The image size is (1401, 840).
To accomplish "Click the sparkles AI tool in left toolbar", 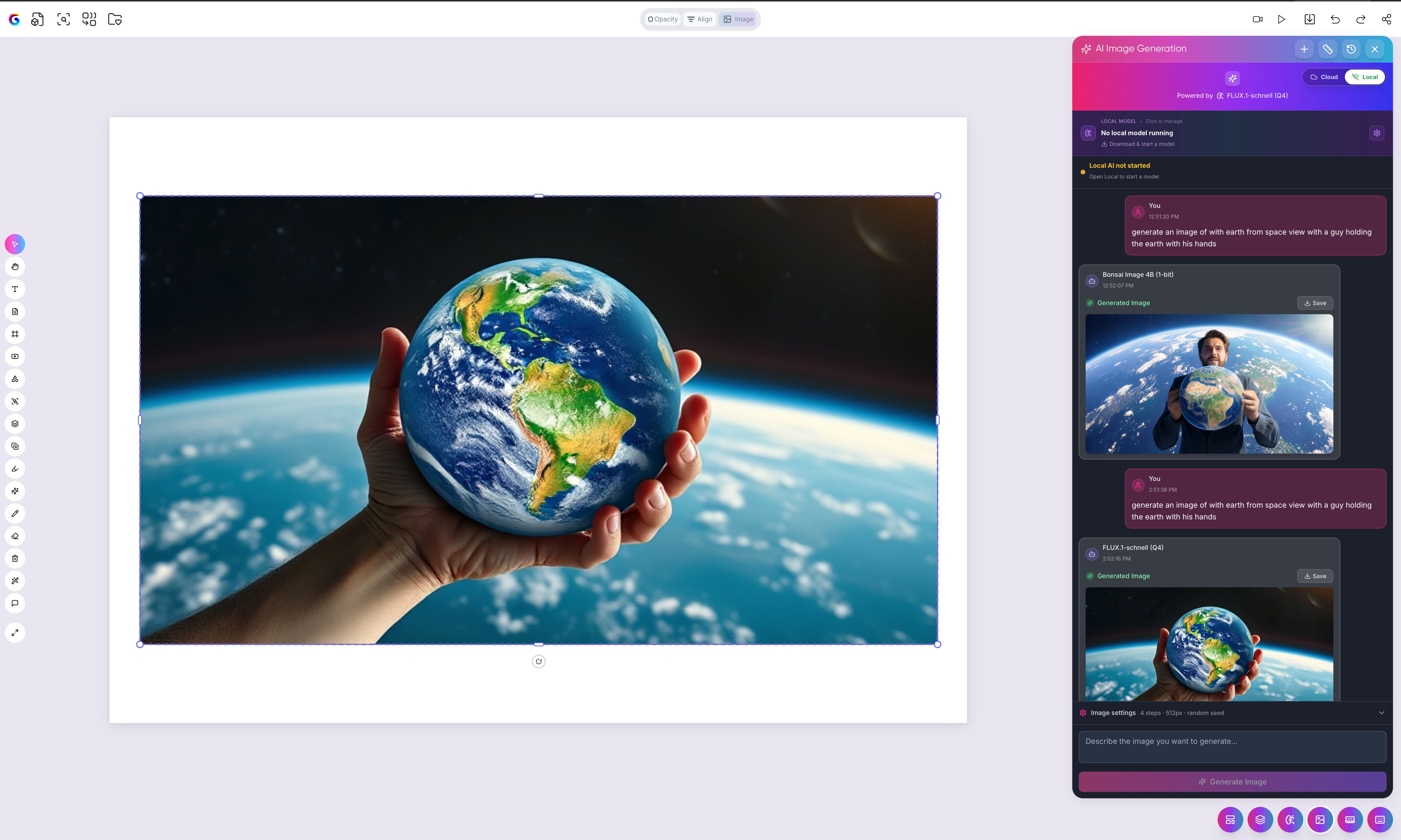I will (15, 491).
